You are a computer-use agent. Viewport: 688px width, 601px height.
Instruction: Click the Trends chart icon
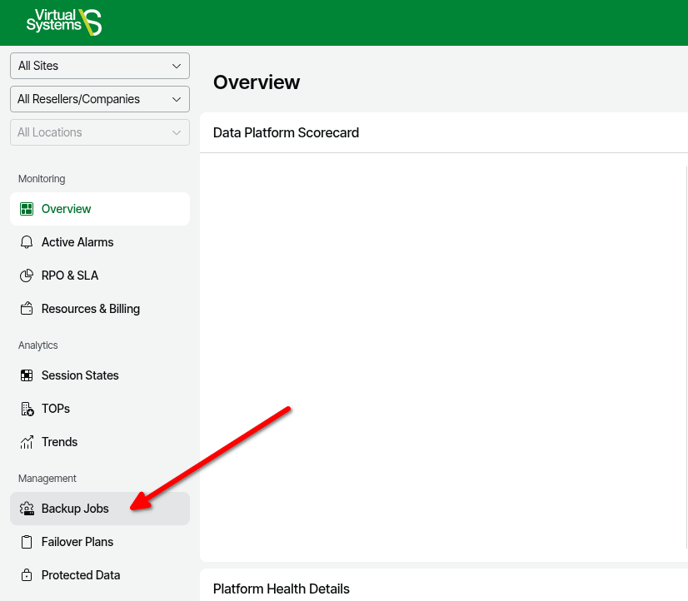pyautogui.click(x=27, y=442)
